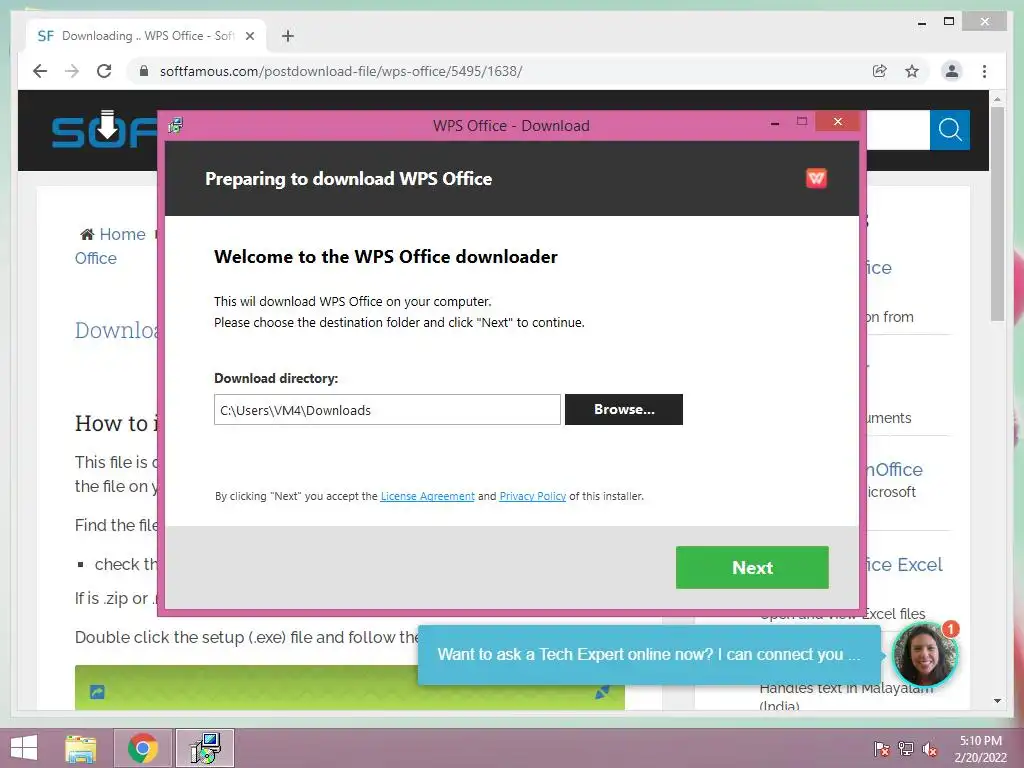The width and height of the screenshot is (1024, 768).
Task: Minimize the Chrome window
Action: [922, 22]
